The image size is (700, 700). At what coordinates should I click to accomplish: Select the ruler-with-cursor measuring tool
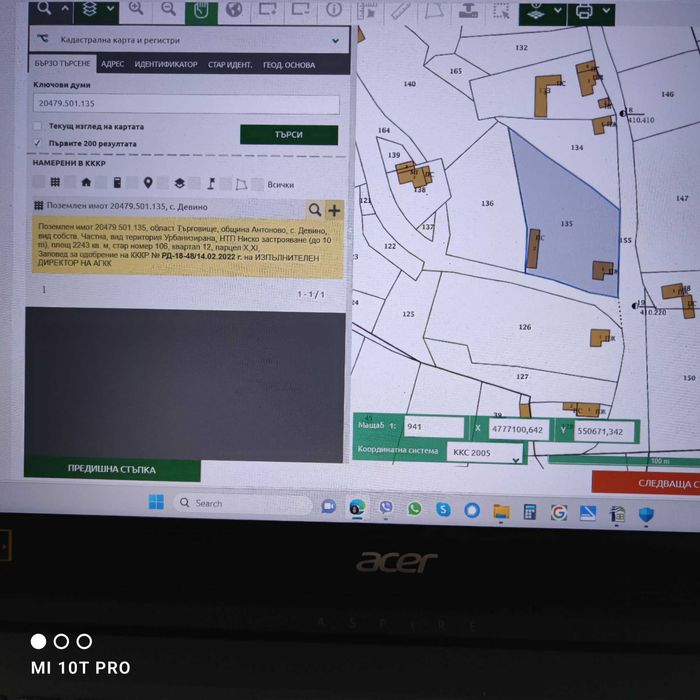tap(367, 11)
